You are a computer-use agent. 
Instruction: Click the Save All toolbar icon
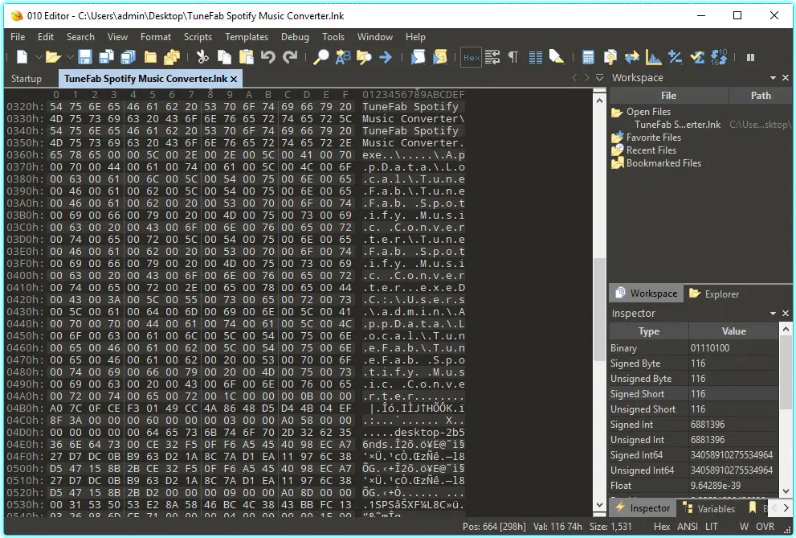(128, 57)
